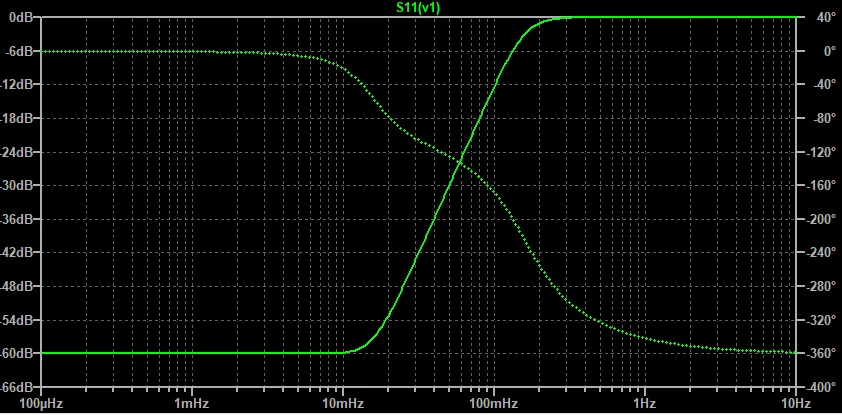Click the -200° phase axis label
The width and height of the screenshot is (842, 415).
822,219
